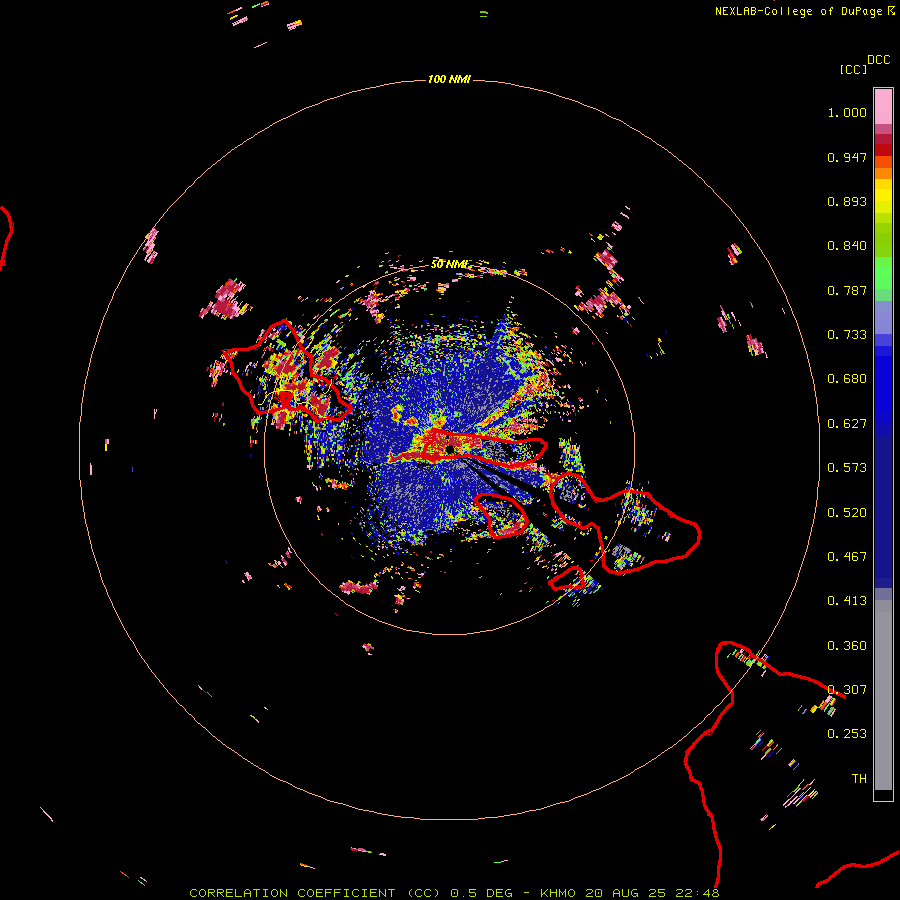The height and width of the screenshot is (900, 900).
Task: Select the 0.467 scale label
Action: (847, 557)
